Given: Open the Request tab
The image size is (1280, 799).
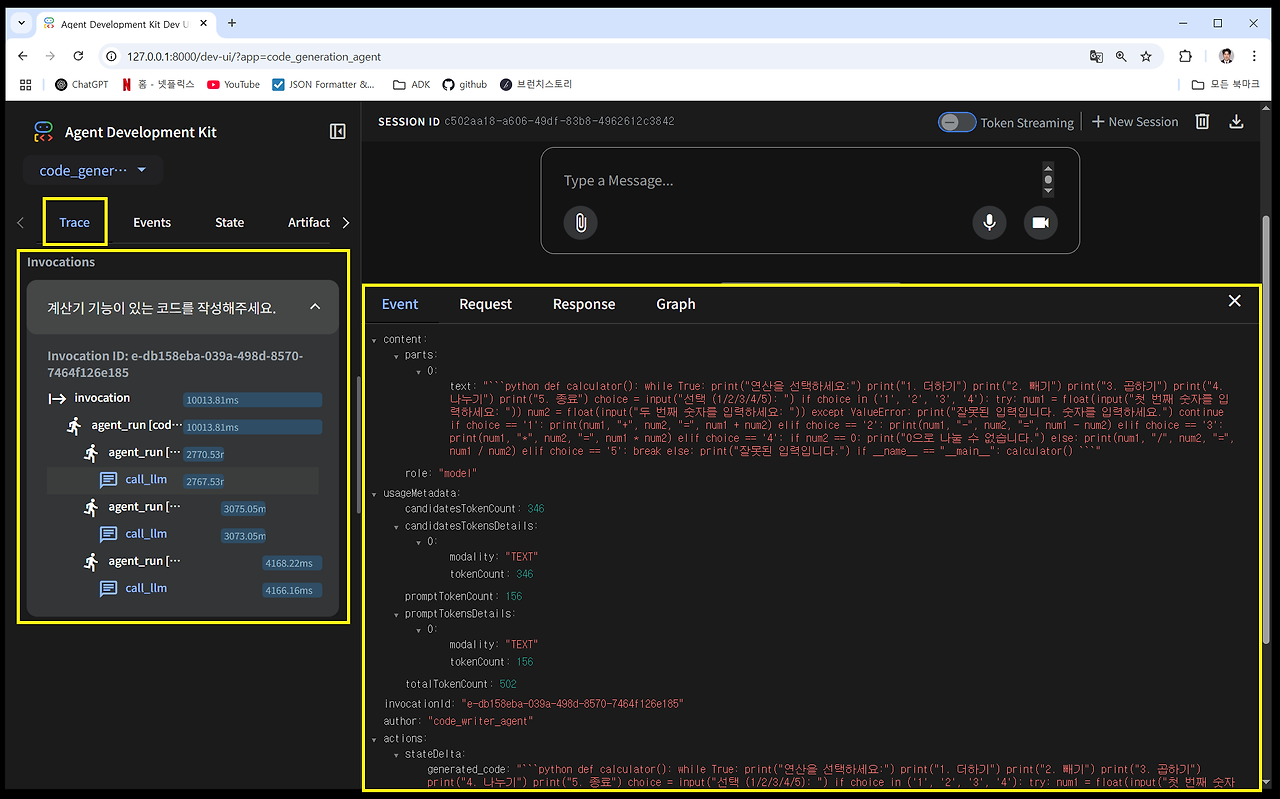Looking at the screenshot, I should [x=486, y=304].
